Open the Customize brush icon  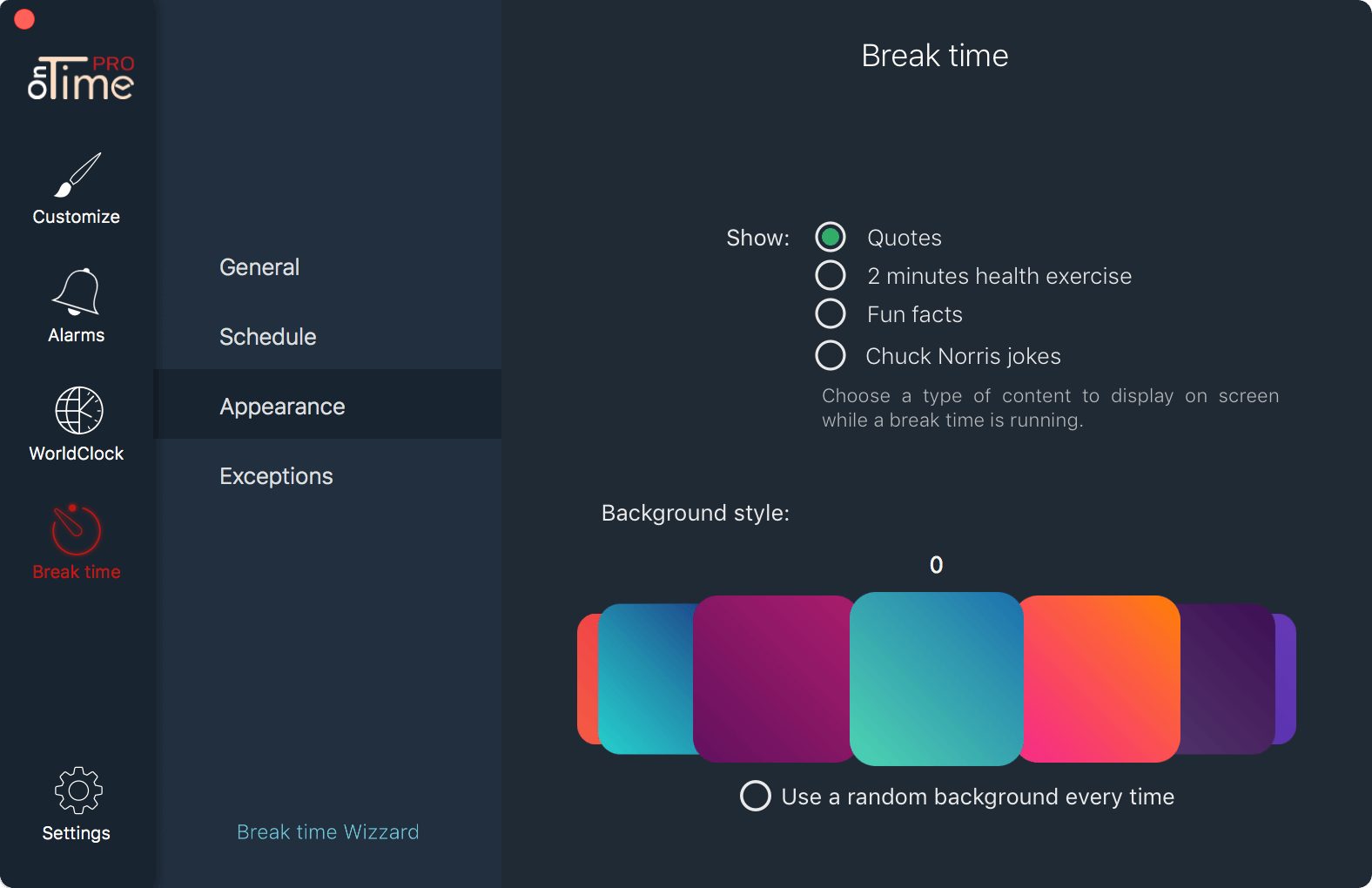click(77, 175)
